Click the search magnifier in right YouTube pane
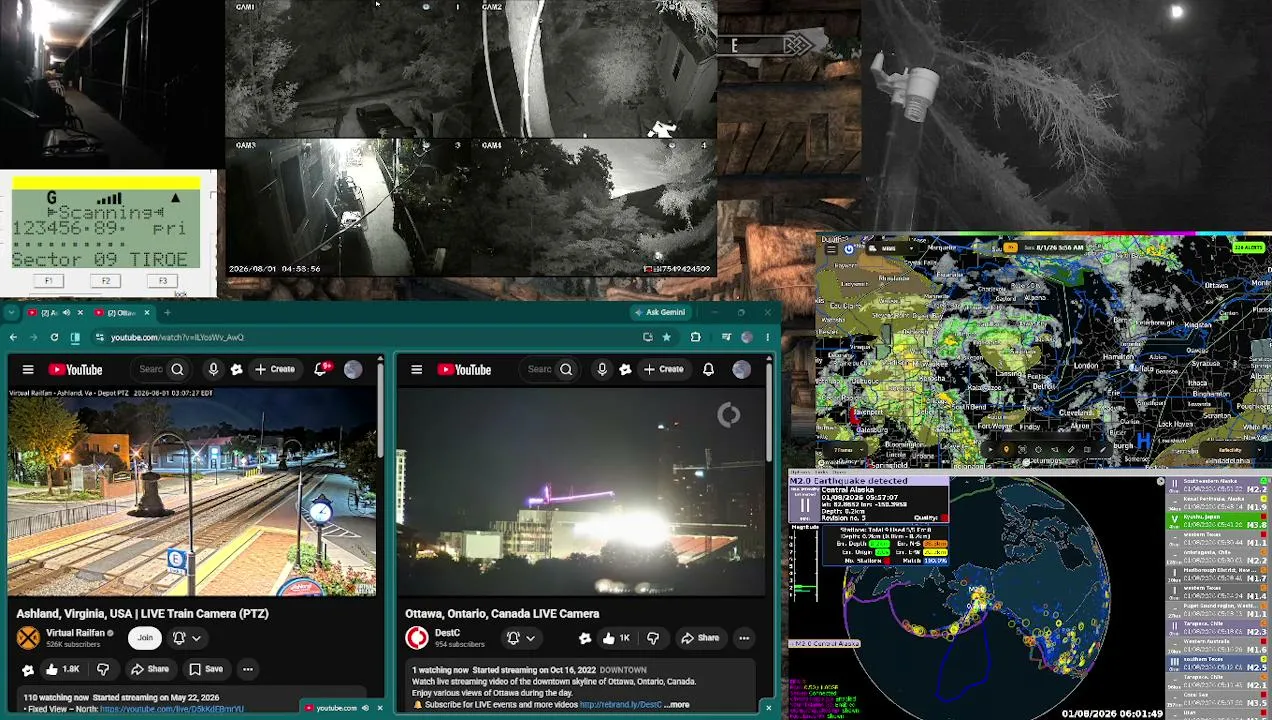 tap(566, 370)
